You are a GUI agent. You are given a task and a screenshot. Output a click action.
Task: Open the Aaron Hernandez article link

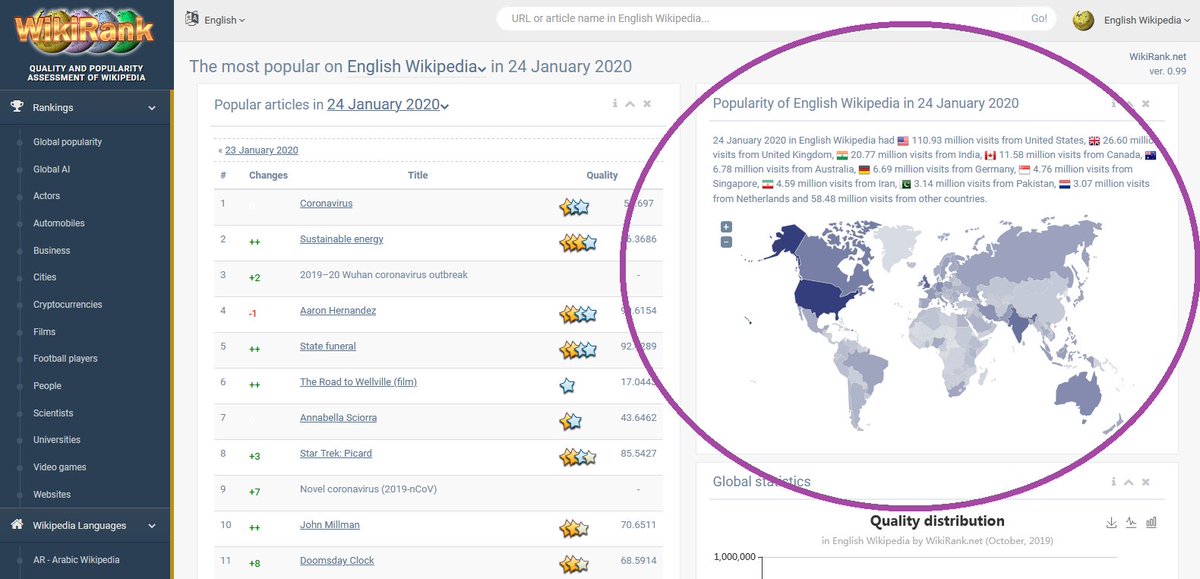click(x=338, y=310)
